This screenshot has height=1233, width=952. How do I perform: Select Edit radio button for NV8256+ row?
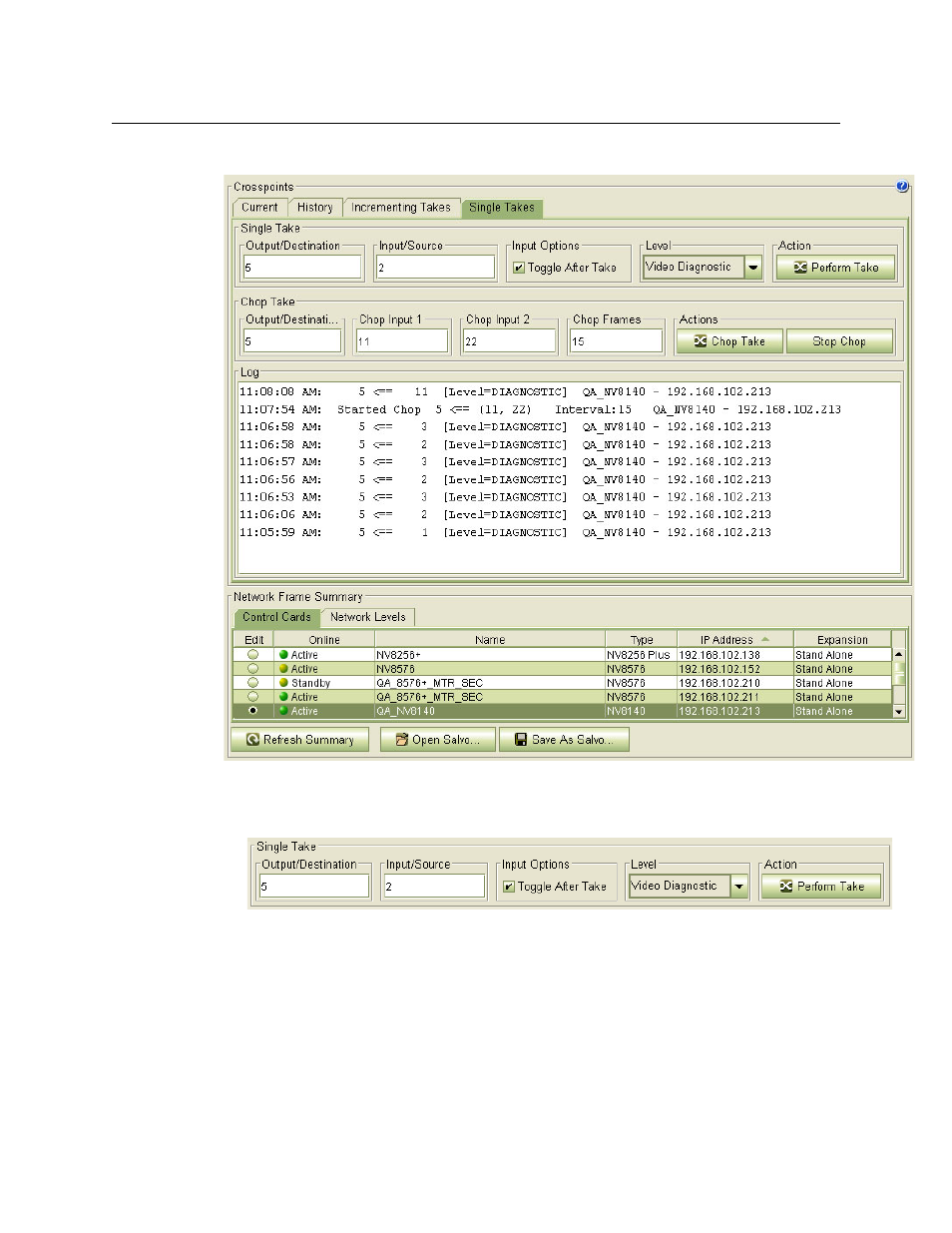pyautogui.click(x=253, y=655)
